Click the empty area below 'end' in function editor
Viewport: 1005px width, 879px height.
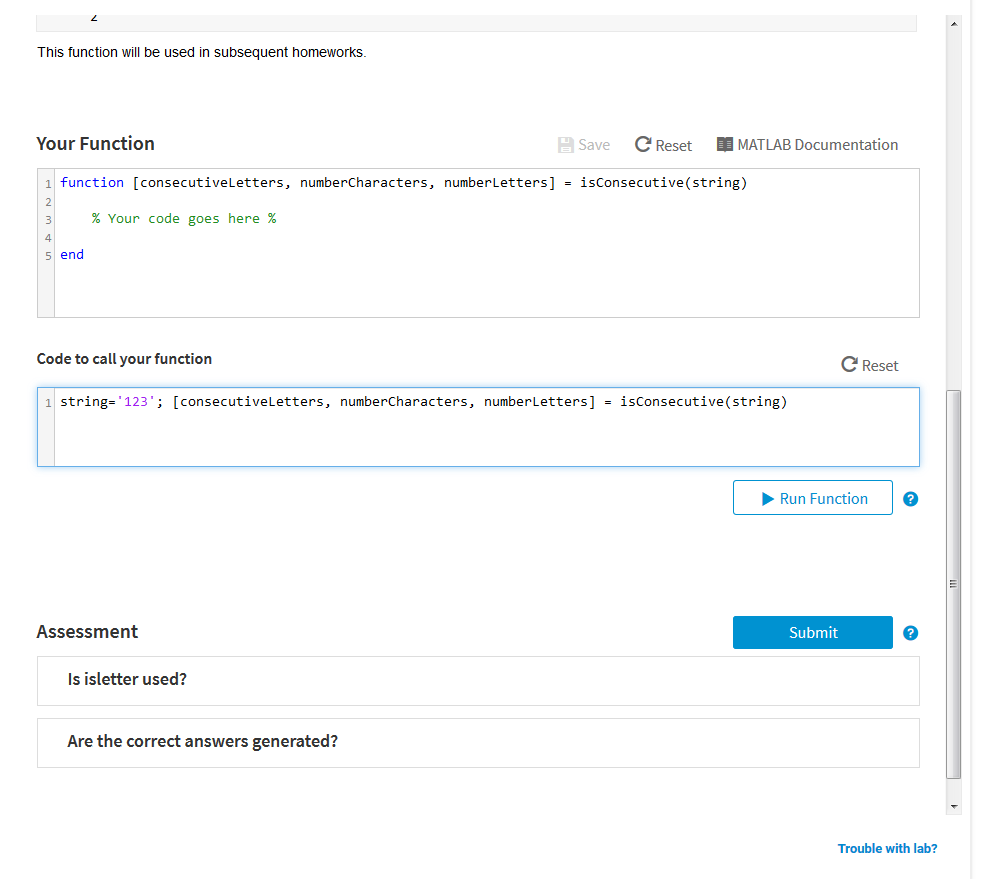click(x=478, y=292)
